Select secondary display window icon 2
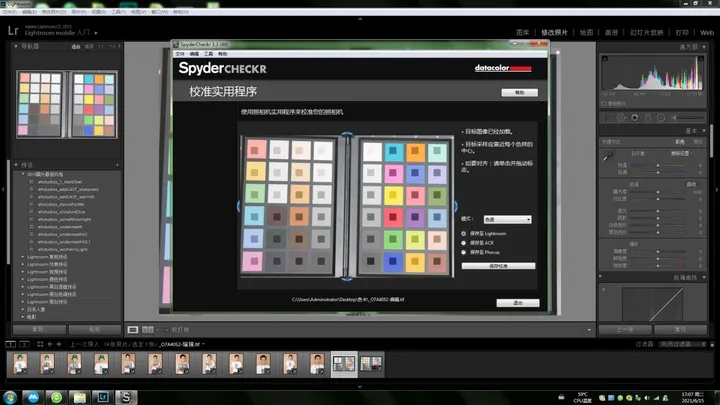This screenshot has width=720, height=405. [25, 344]
